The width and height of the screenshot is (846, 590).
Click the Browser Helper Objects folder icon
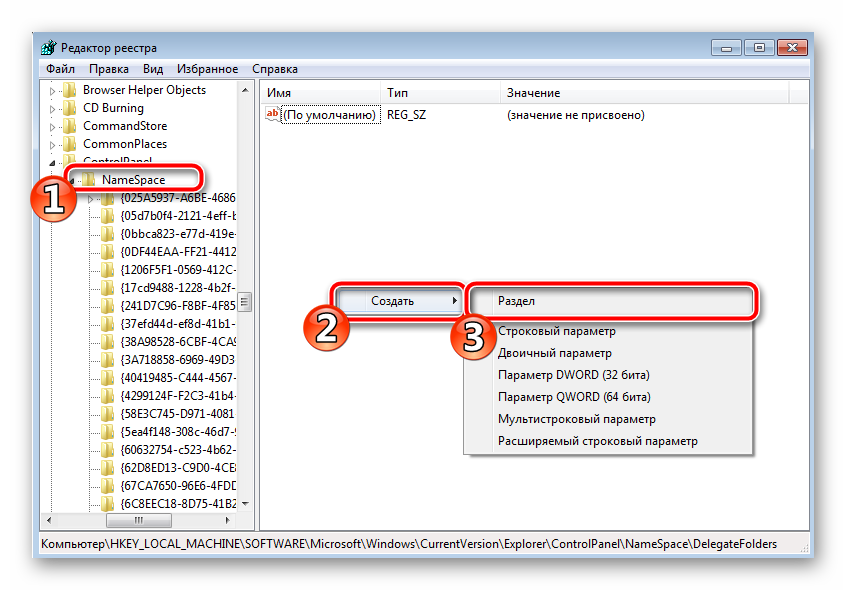69,90
